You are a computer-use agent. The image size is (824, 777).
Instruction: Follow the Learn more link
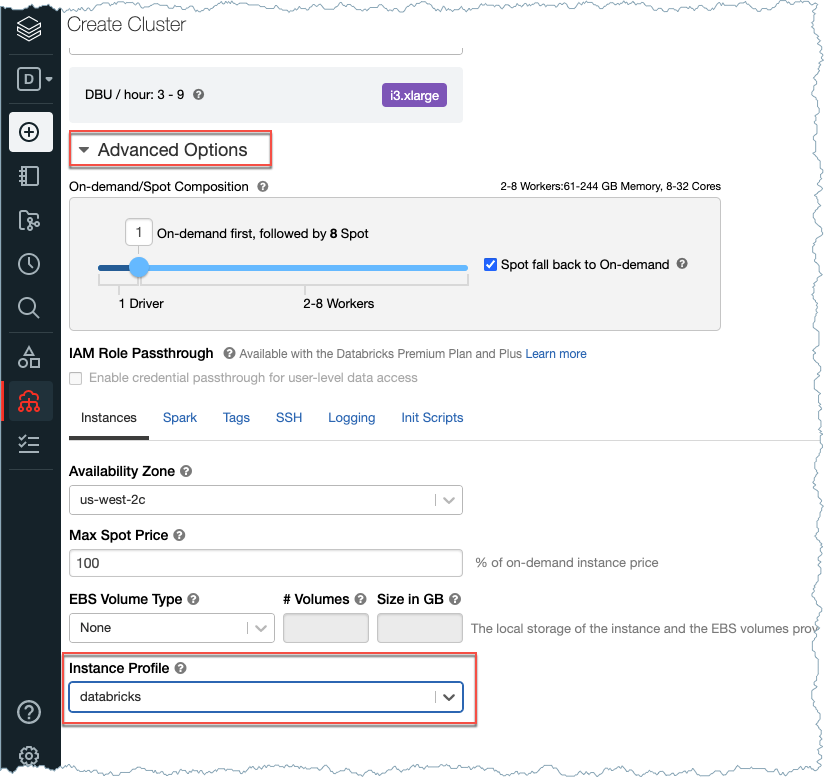556,354
